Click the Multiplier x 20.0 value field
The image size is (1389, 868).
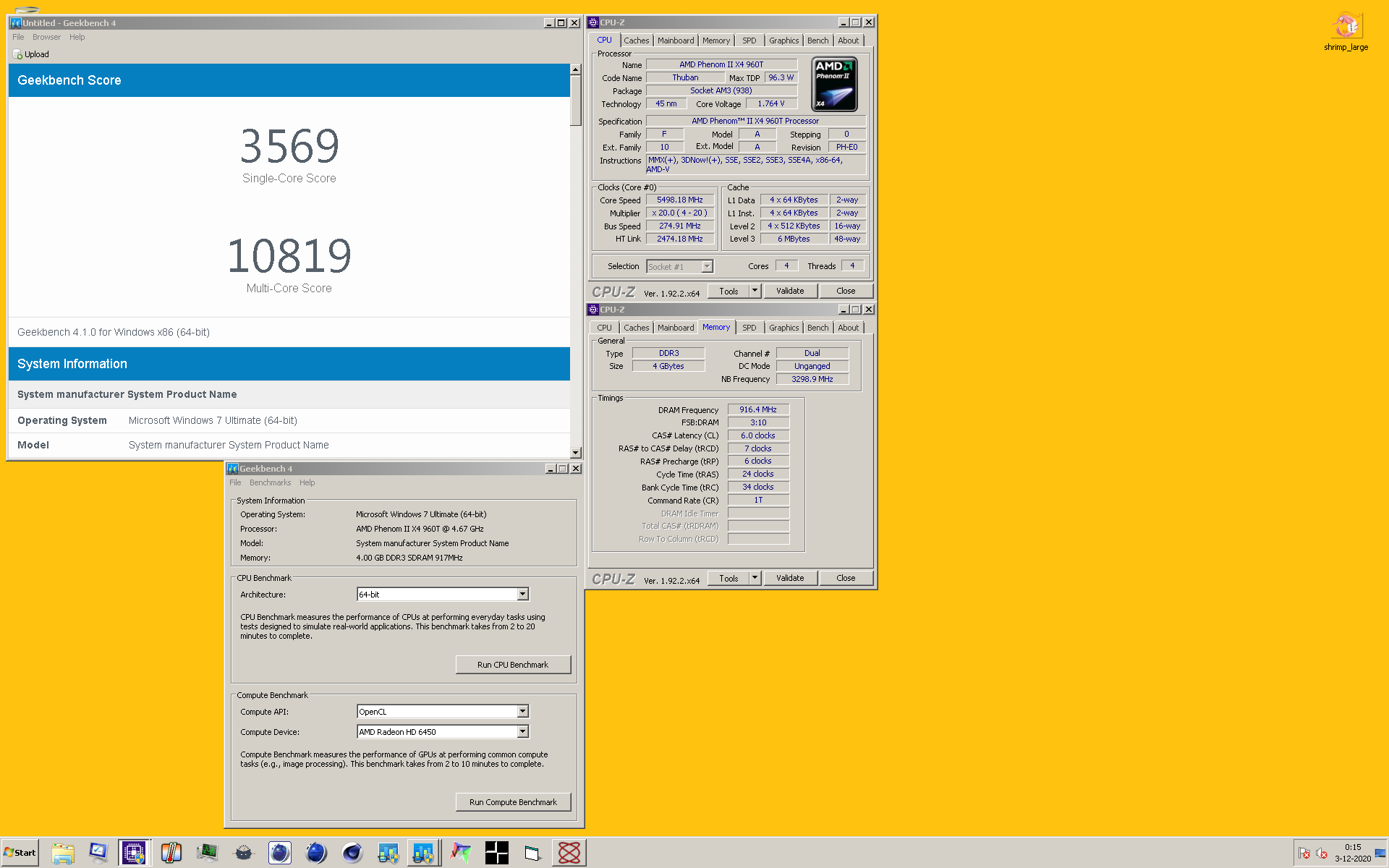tap(680, 213)
